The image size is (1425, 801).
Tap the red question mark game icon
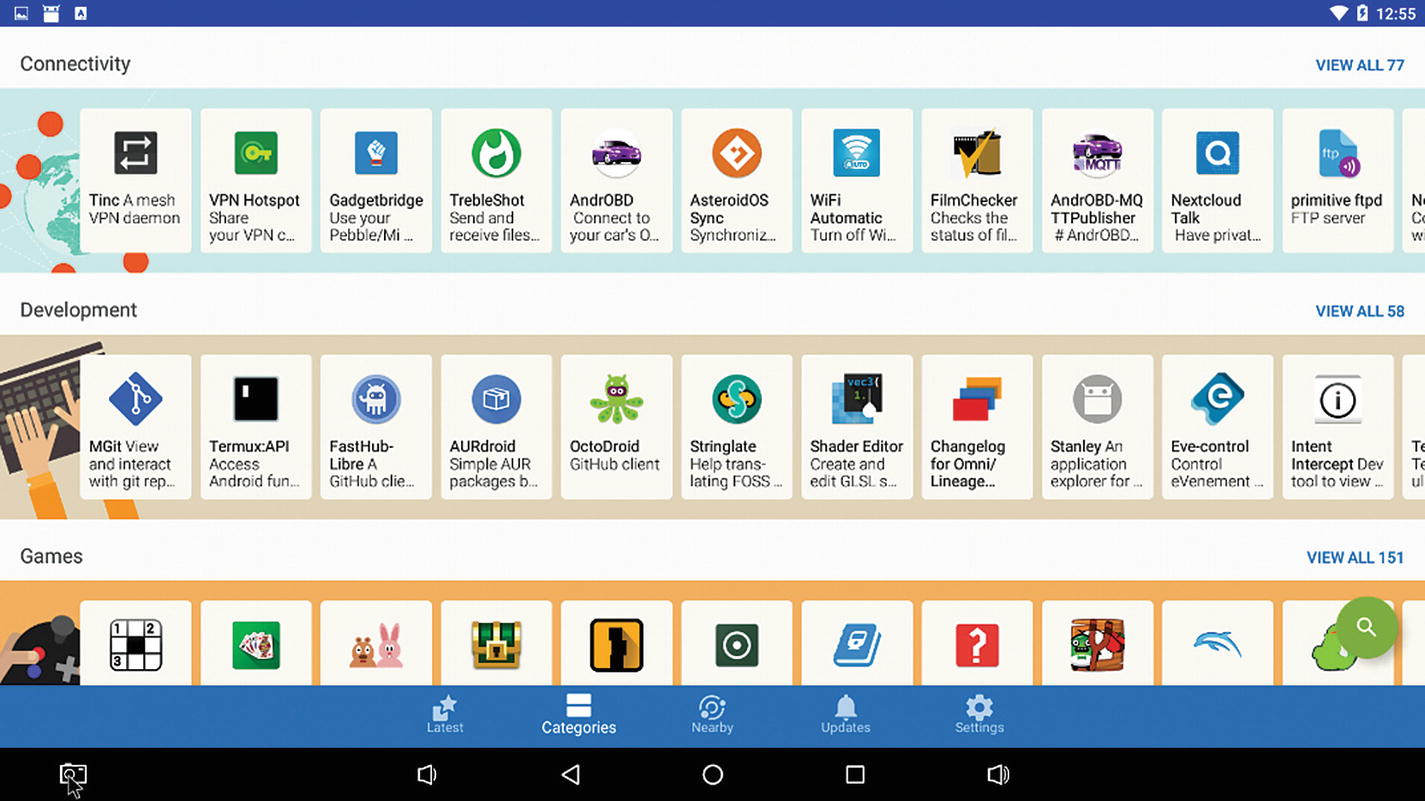pos(977,645)
